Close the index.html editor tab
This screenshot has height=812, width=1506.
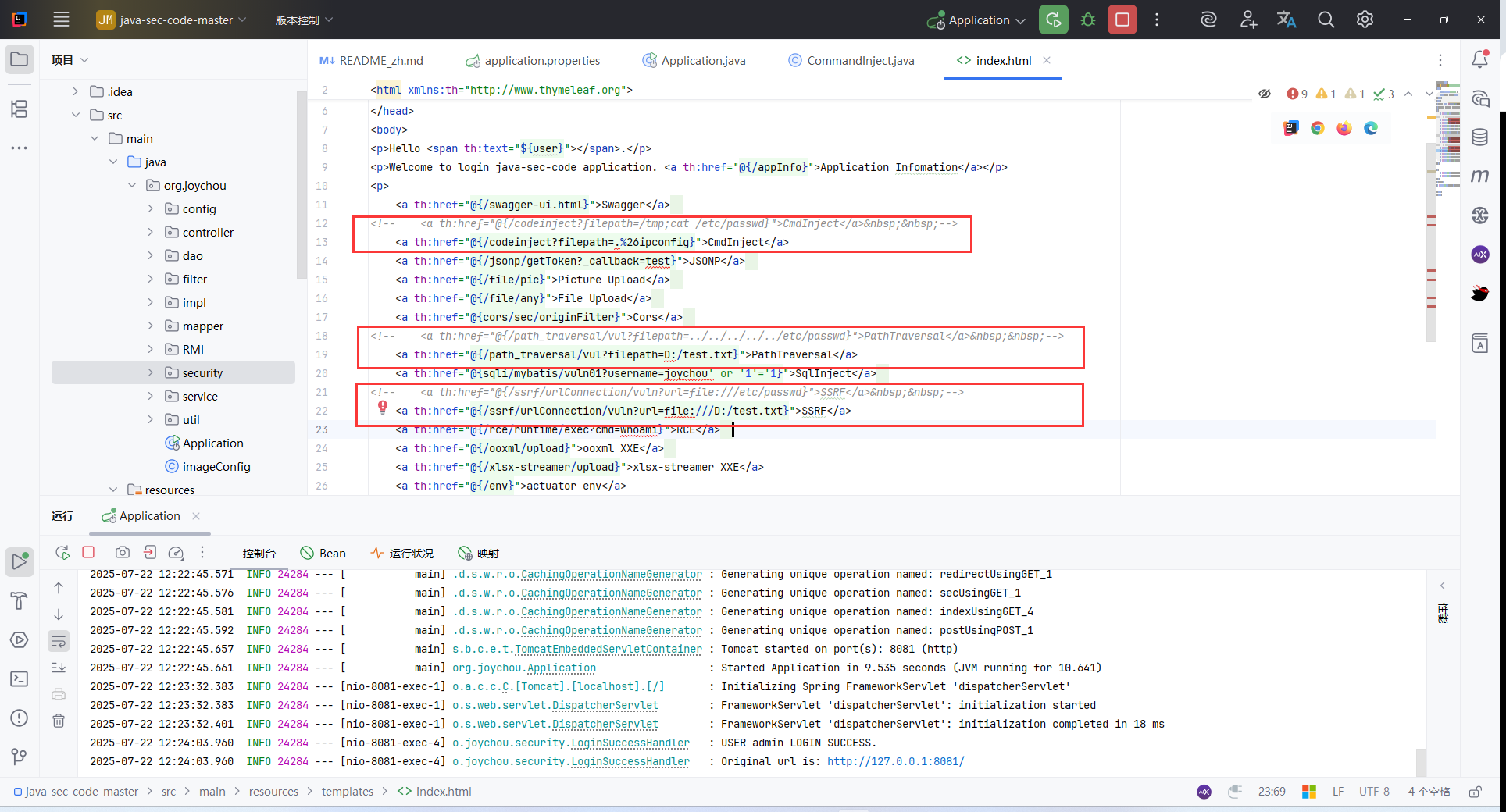1047,60
